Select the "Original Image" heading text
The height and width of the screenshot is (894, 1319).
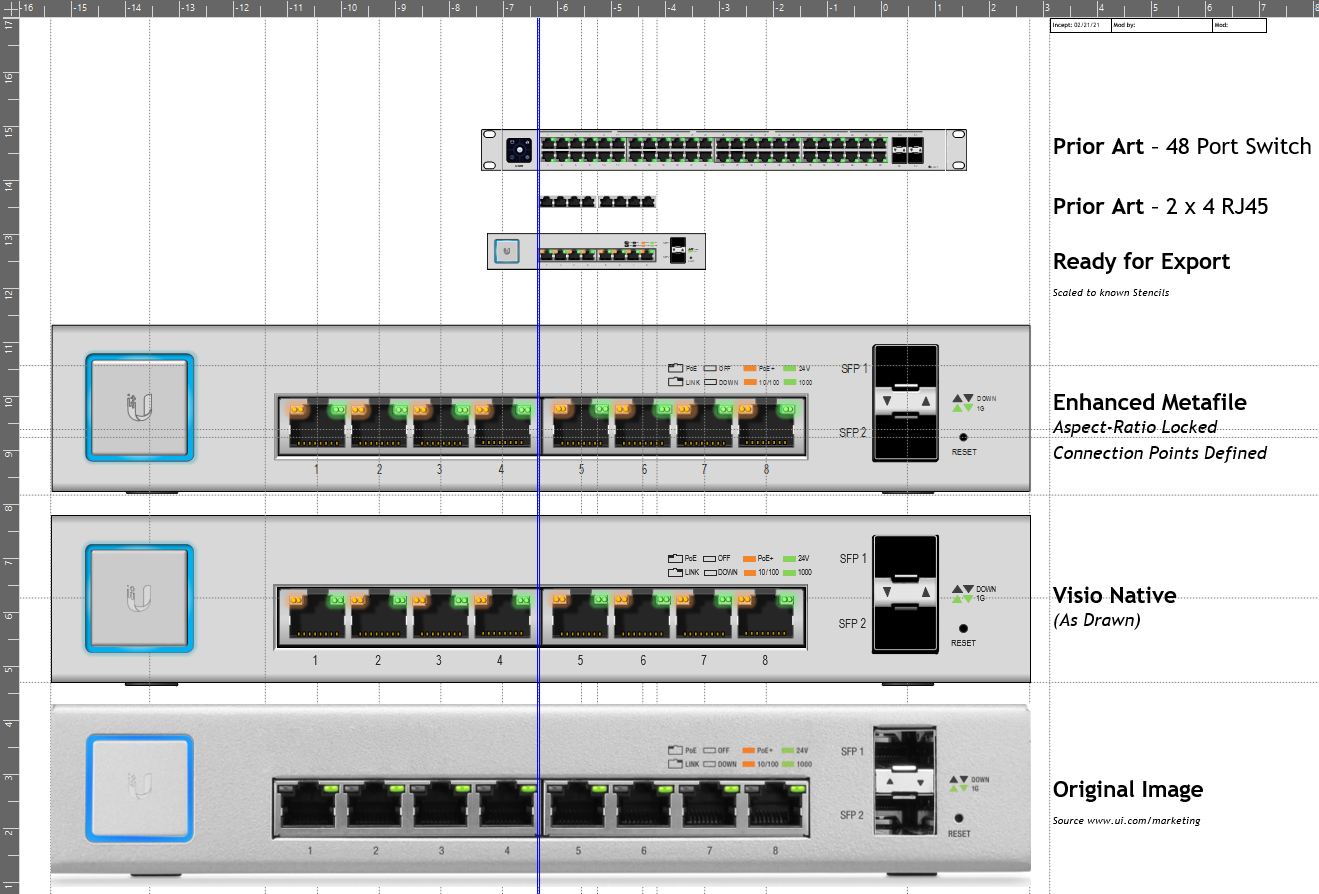[1127, 790]
